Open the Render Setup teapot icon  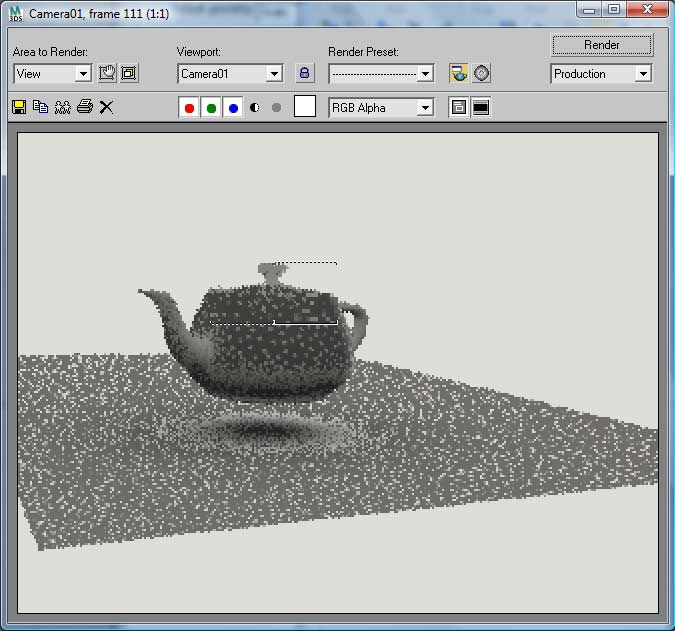459,73
